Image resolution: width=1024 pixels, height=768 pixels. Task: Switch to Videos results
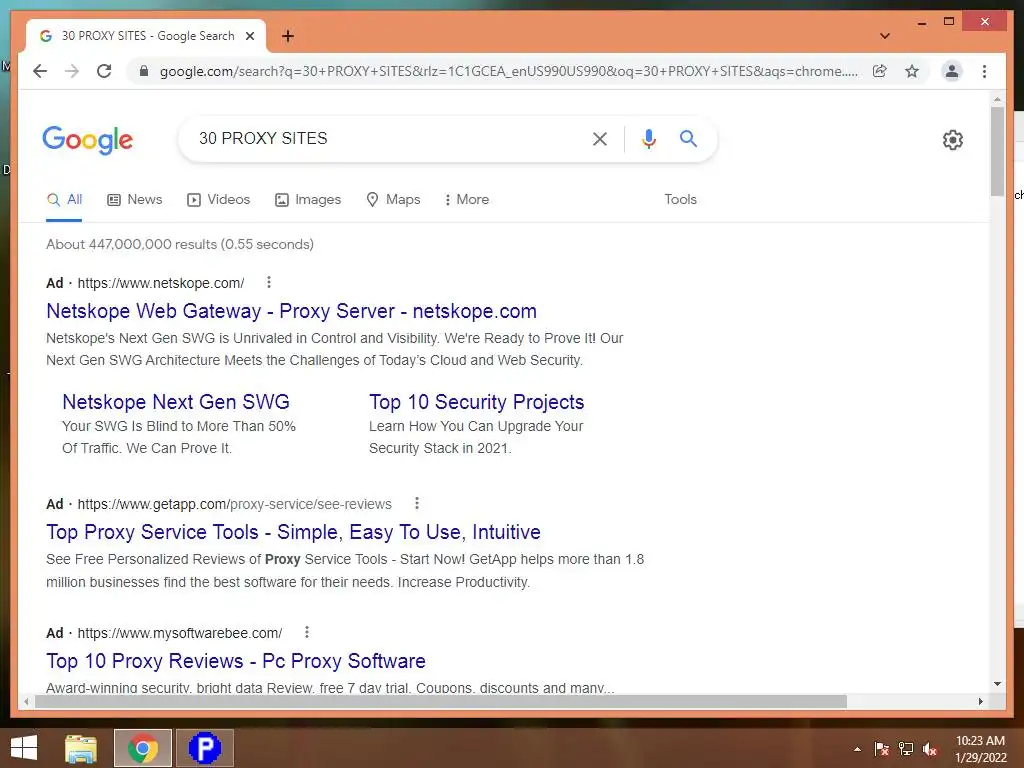pyautogui.click(x=219, y=199)
